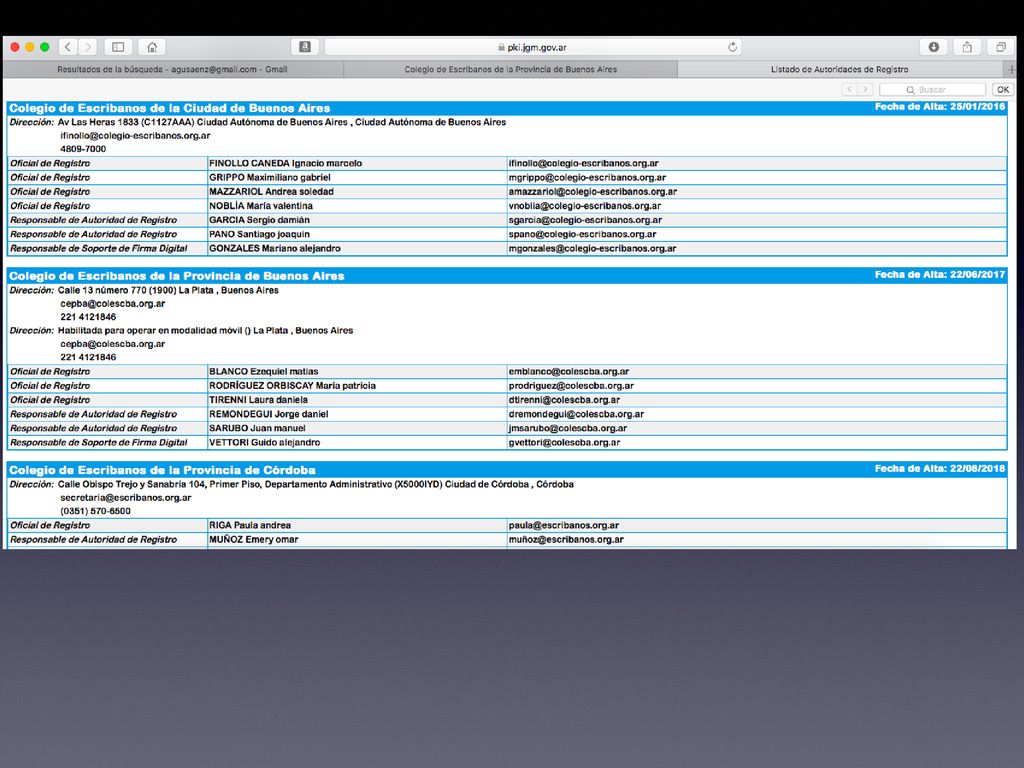The height and width of the screenshot is (768, 1024).
Task: Click name MUÑOZ Emery omar
Action: point(253,540)
